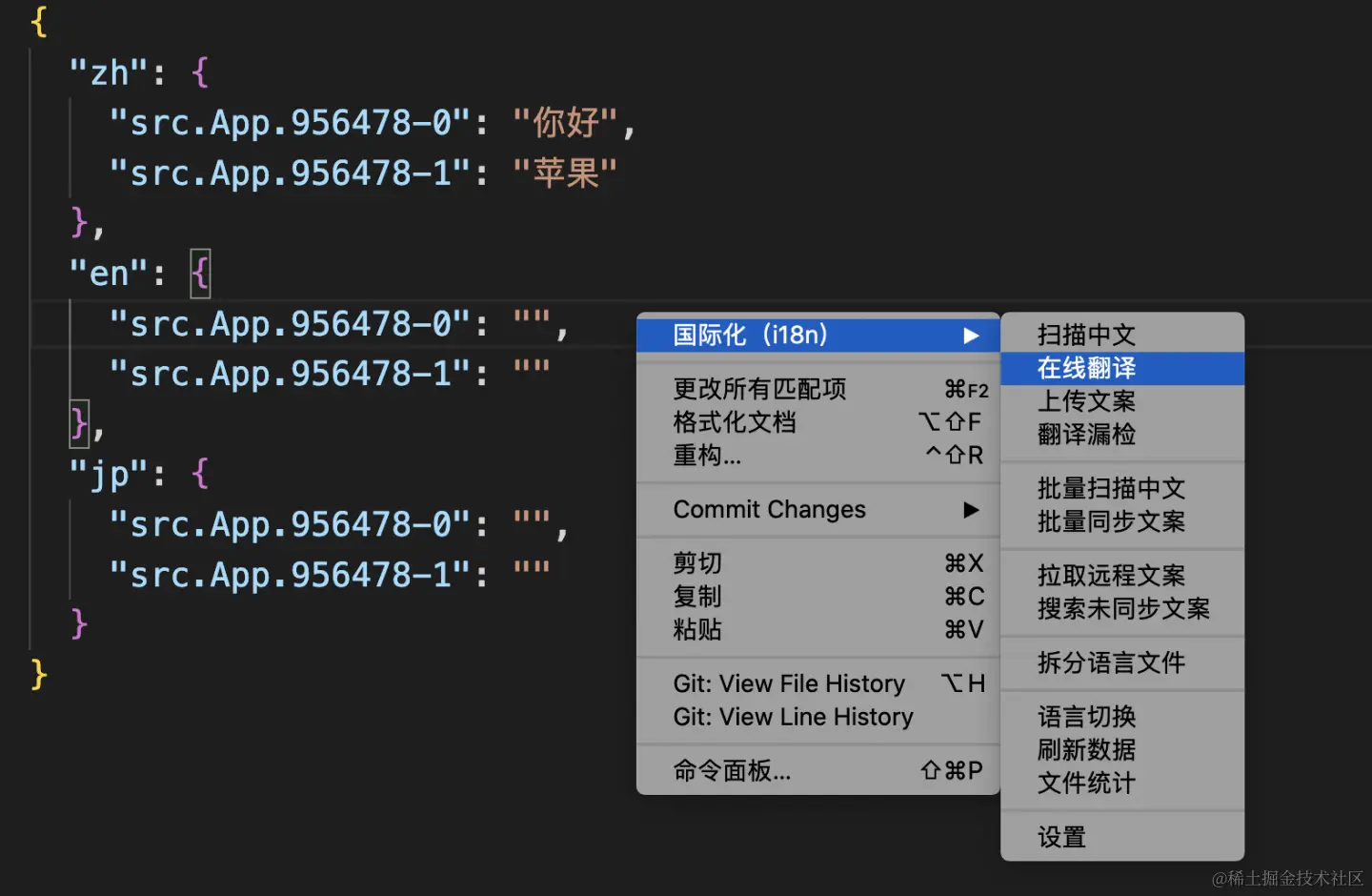Choose 扫描中文 from the i18n submenu
1372x896 pixels.
[x=1122, y=336]
